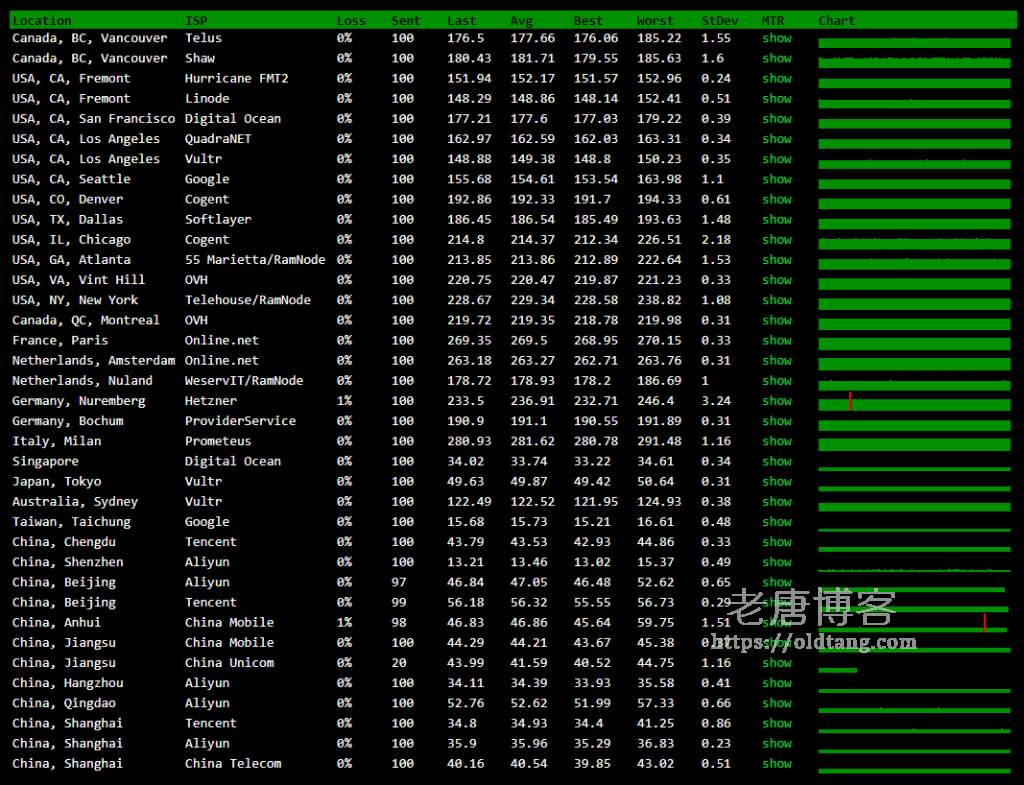Open MTR show link for Shaw Vancouver
The width and height of the screenshot is (1024, 785).
[776, 58]
